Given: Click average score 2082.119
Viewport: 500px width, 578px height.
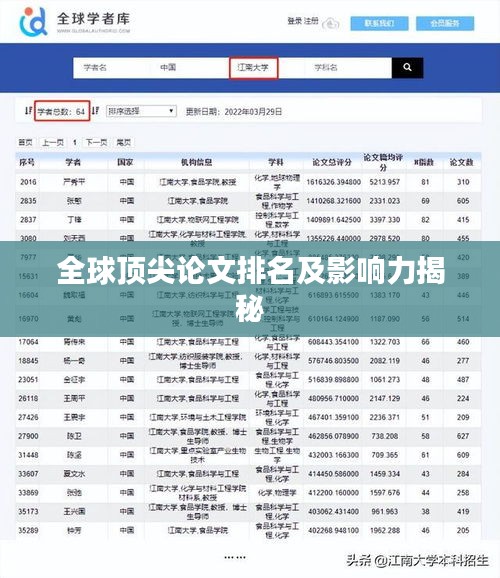Looking at the screenshot, I should click(x=385, y=361).
